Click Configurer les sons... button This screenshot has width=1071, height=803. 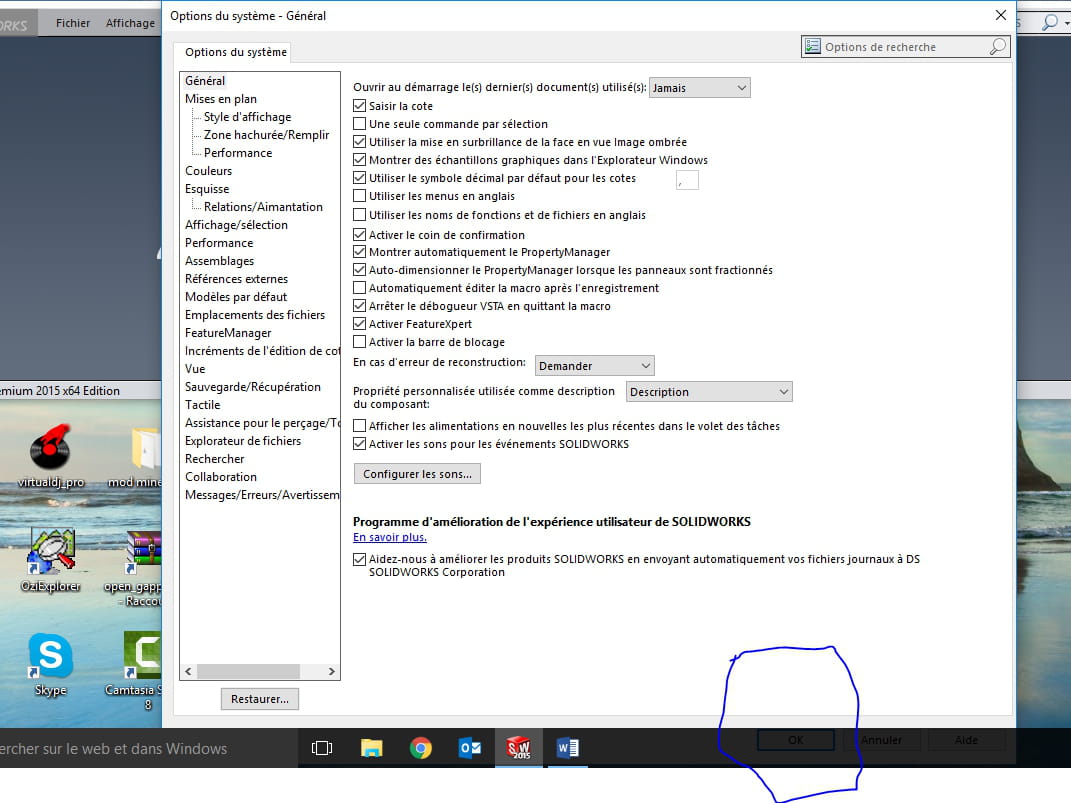click(x=417, y=474)
